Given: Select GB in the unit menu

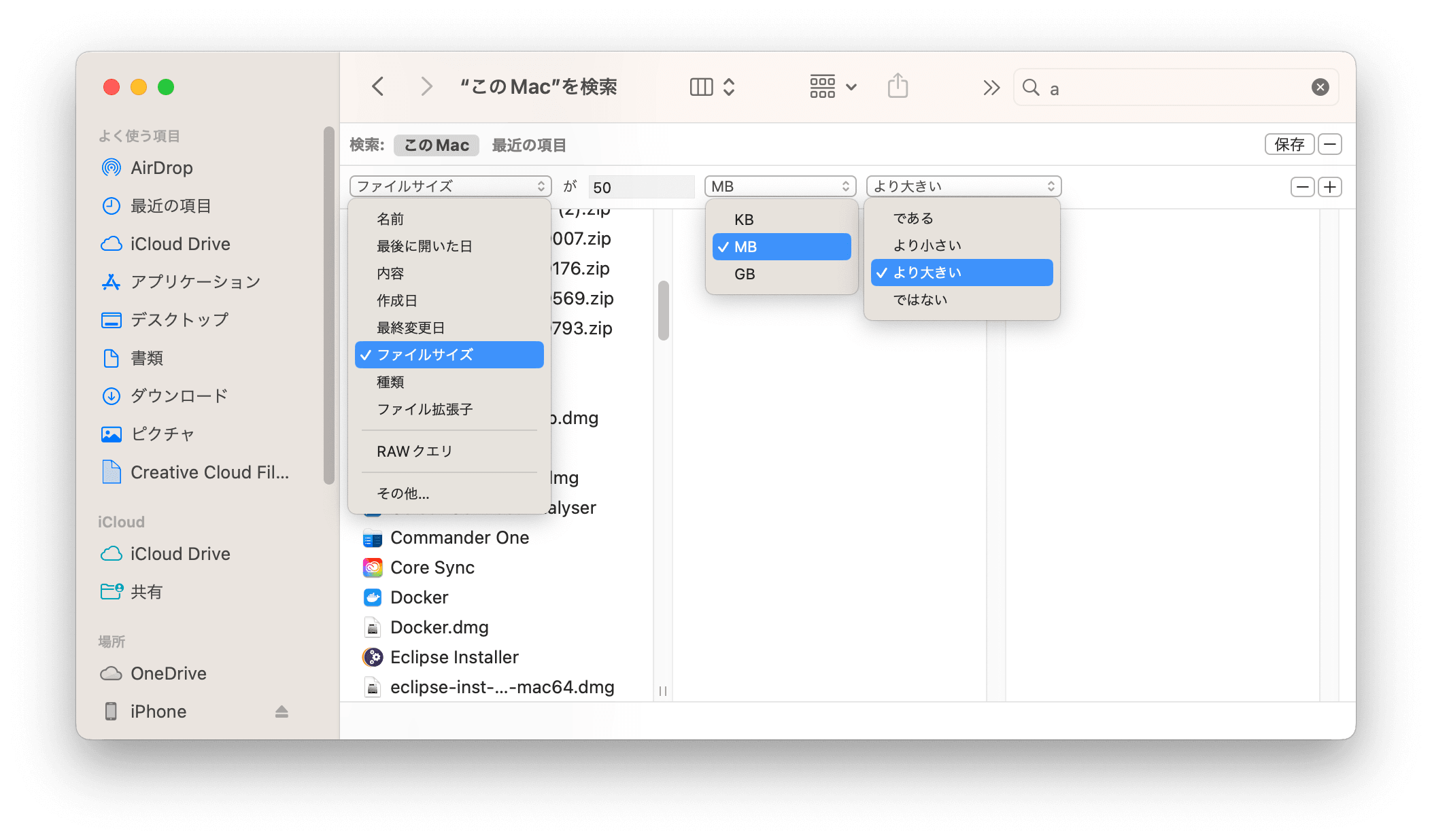Looking at the screenshot, I should [782, 274].
